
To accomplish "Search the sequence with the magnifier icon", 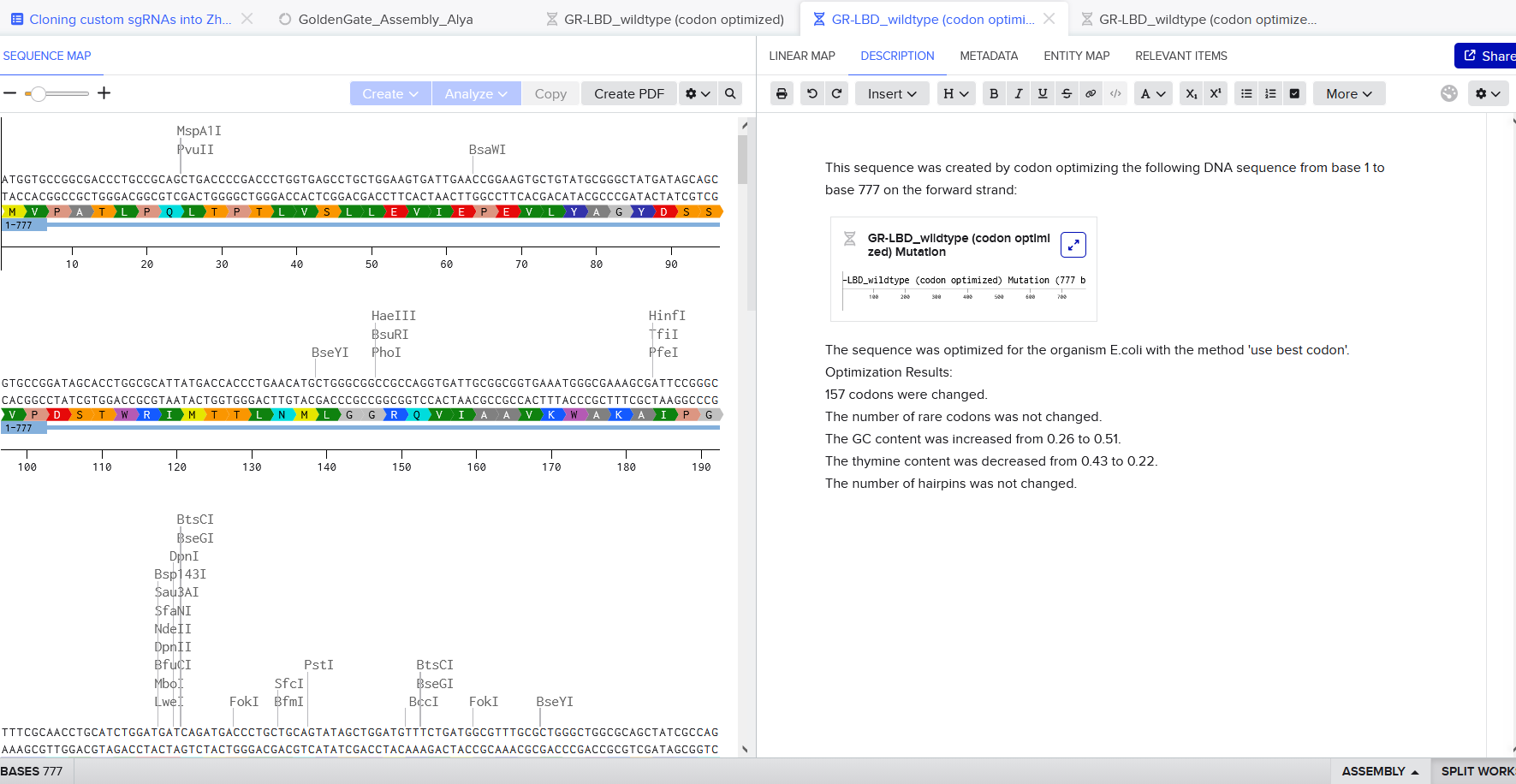I will [730, 94].
